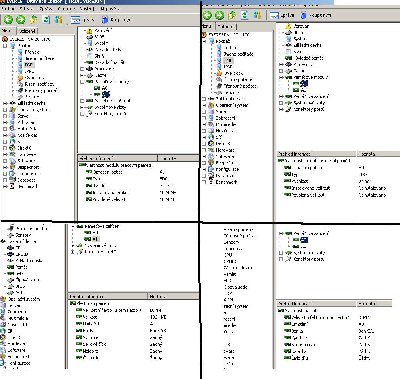
Task: Select the blue-highlighted entry in bottom-right upper pane
Action: point(304,240)
